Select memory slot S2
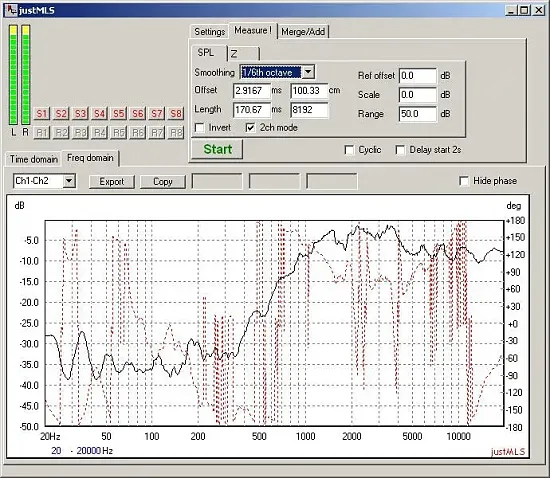 coord(61,114)
